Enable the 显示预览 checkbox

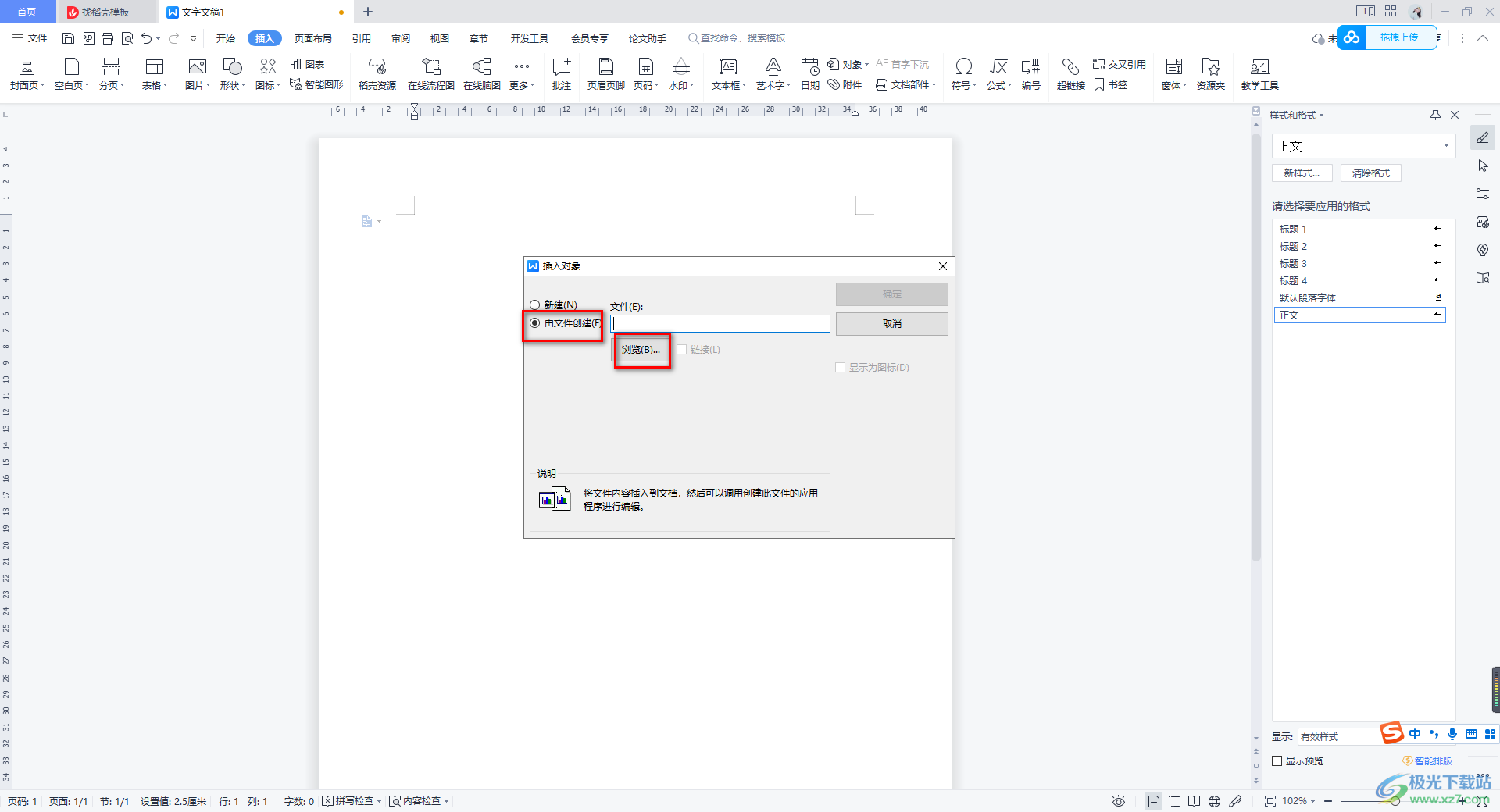1277,760
